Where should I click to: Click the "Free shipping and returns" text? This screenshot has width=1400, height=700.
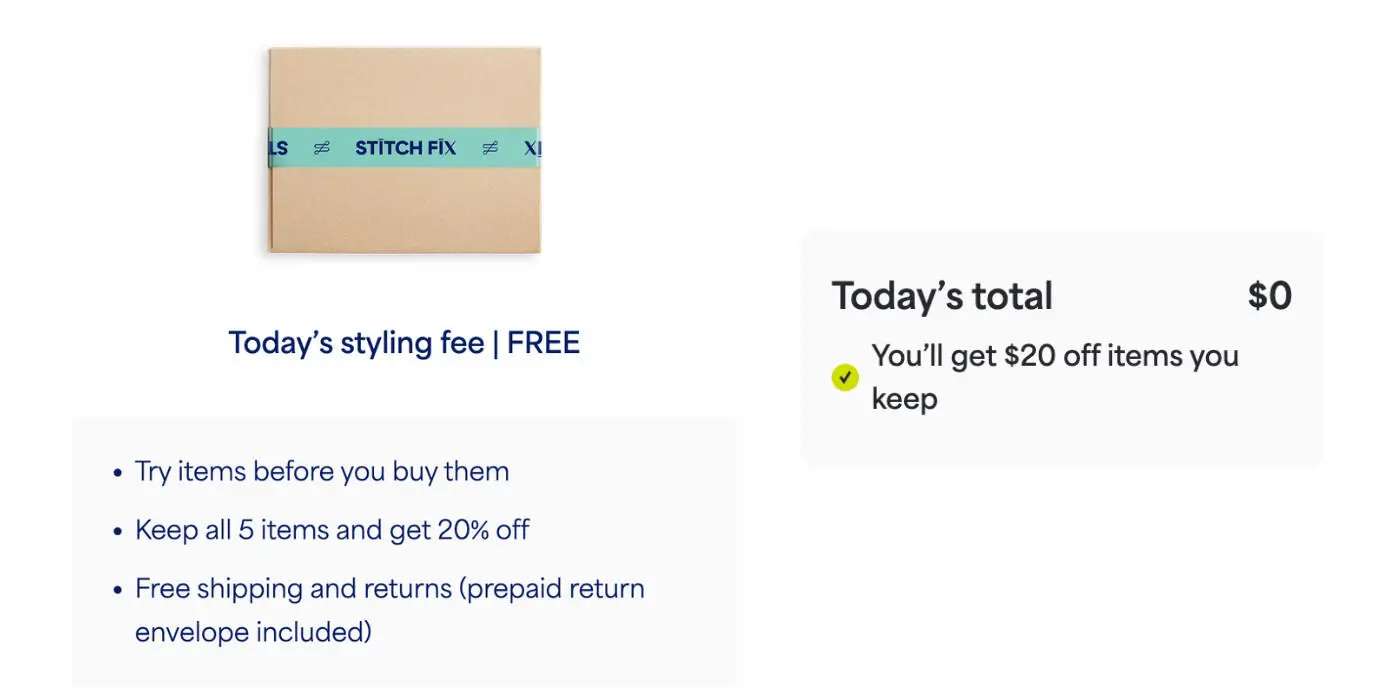tap(295, 588)
